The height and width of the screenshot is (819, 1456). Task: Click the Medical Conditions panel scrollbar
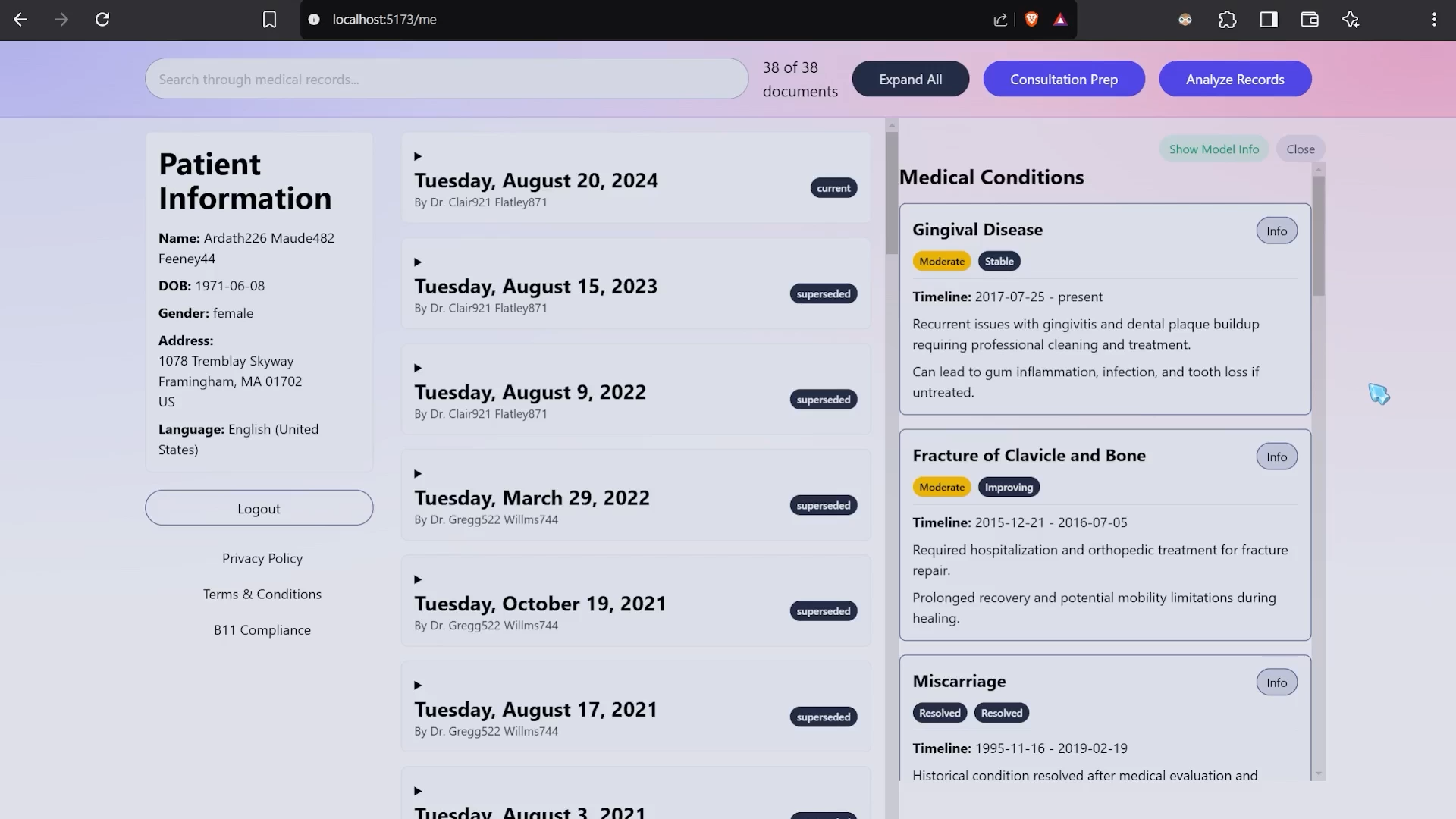pos(1319,235)
